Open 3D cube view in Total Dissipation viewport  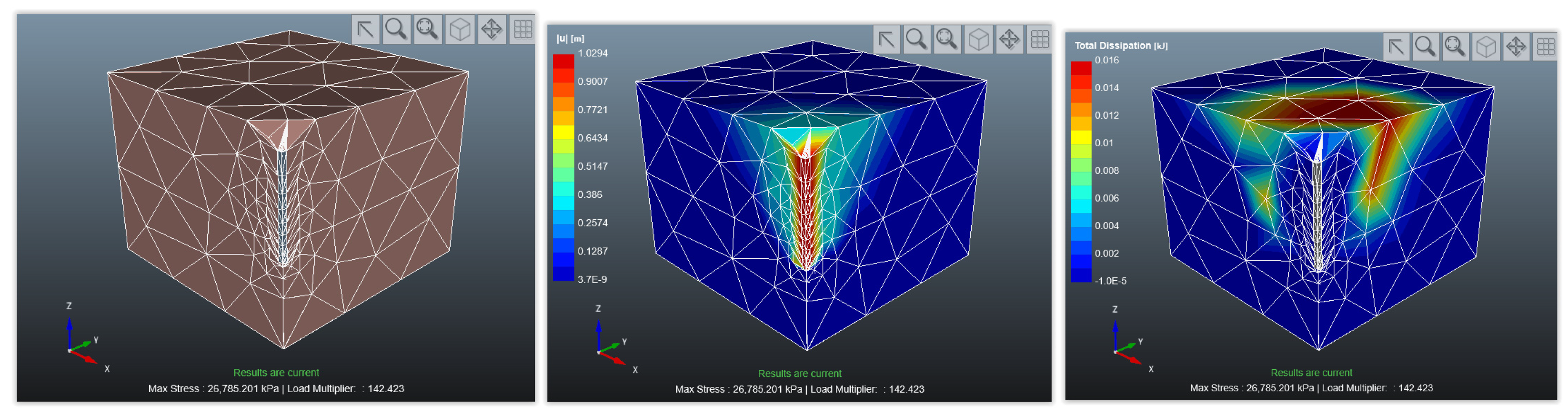[x=1486, y=46]
